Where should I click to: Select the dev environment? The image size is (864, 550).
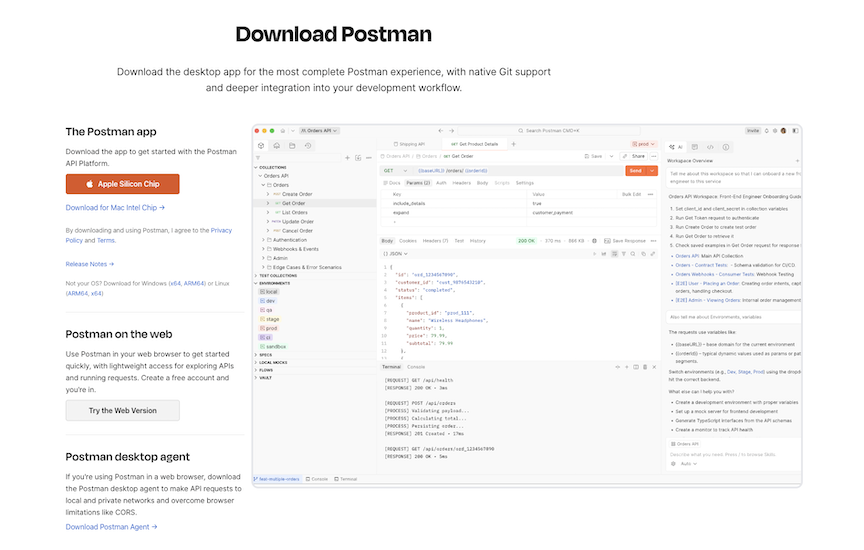267,301
